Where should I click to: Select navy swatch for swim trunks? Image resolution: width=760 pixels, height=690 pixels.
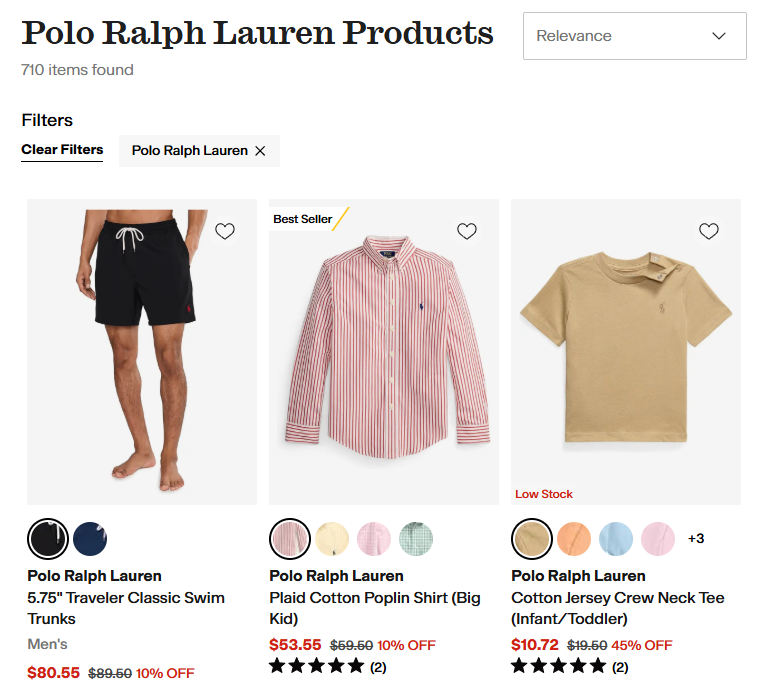tap(90, 539)
